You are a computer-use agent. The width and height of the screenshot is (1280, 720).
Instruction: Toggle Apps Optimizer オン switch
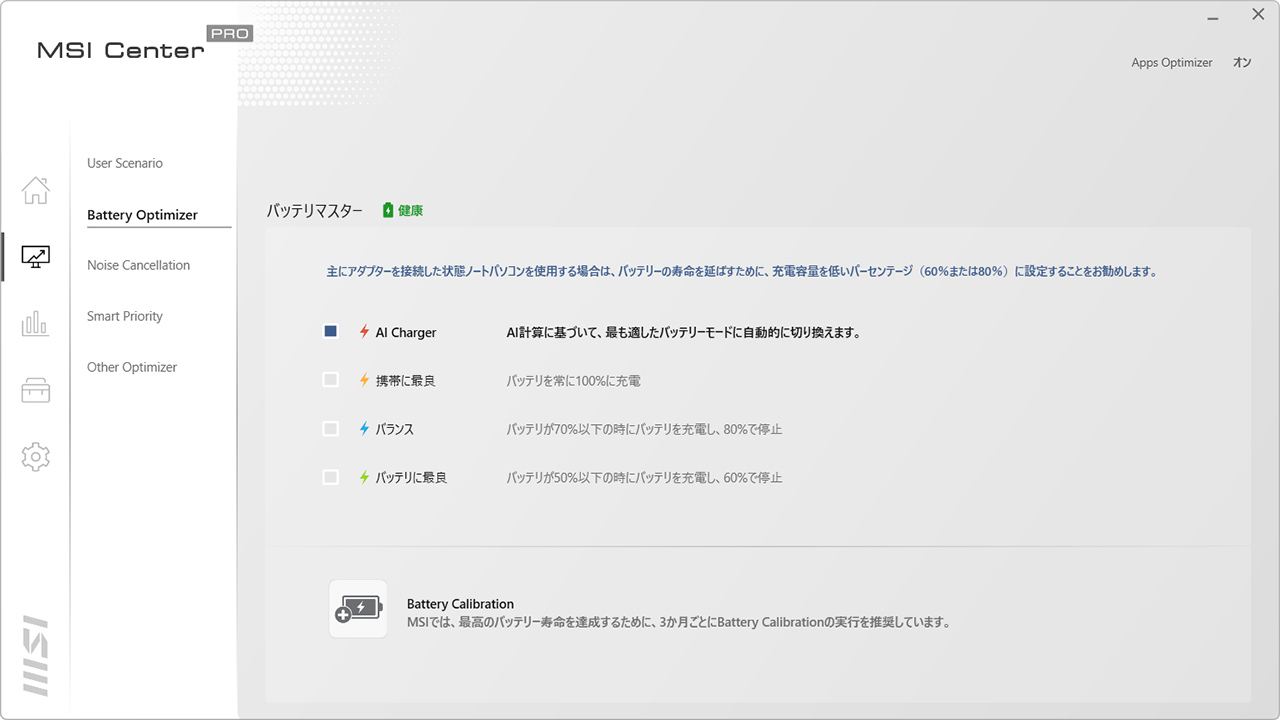[x=1242, y=63]
